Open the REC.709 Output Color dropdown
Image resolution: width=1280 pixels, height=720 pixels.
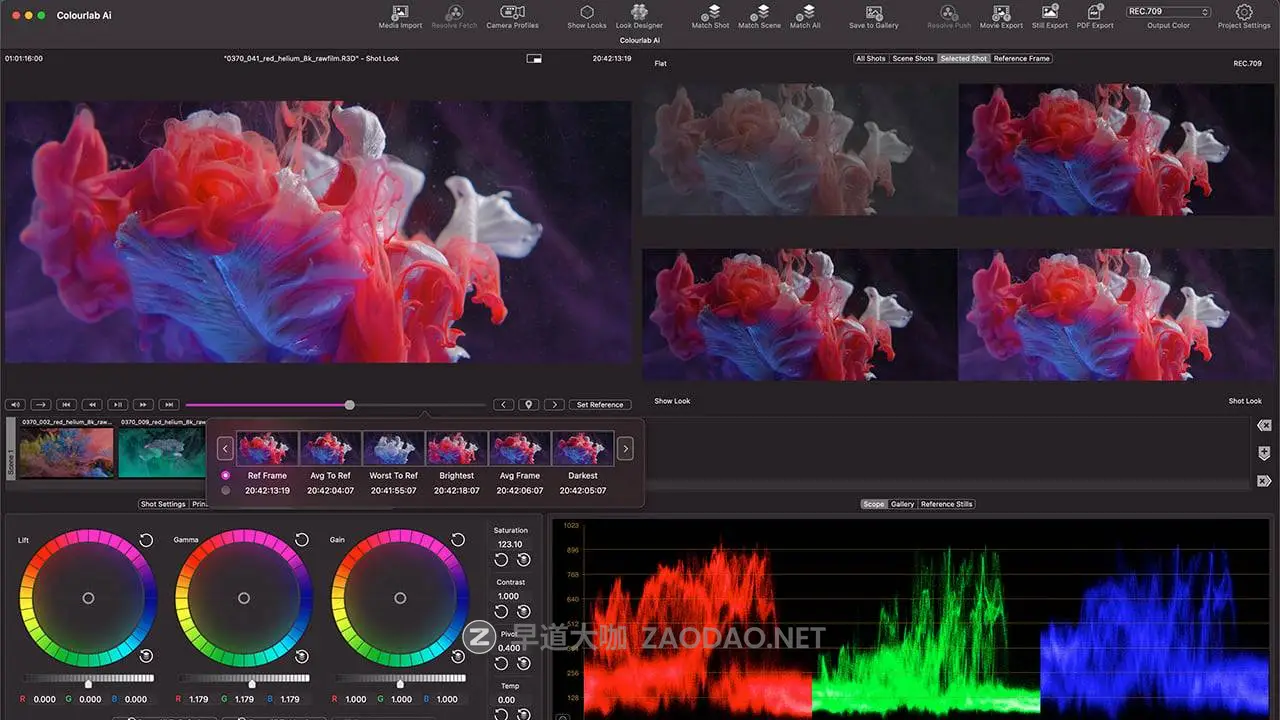pos(1168,12)
